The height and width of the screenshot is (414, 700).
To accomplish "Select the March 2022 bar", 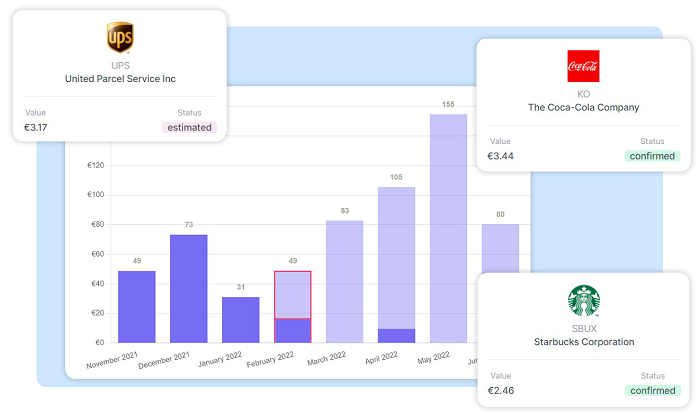I will click(x=345, y=281).
